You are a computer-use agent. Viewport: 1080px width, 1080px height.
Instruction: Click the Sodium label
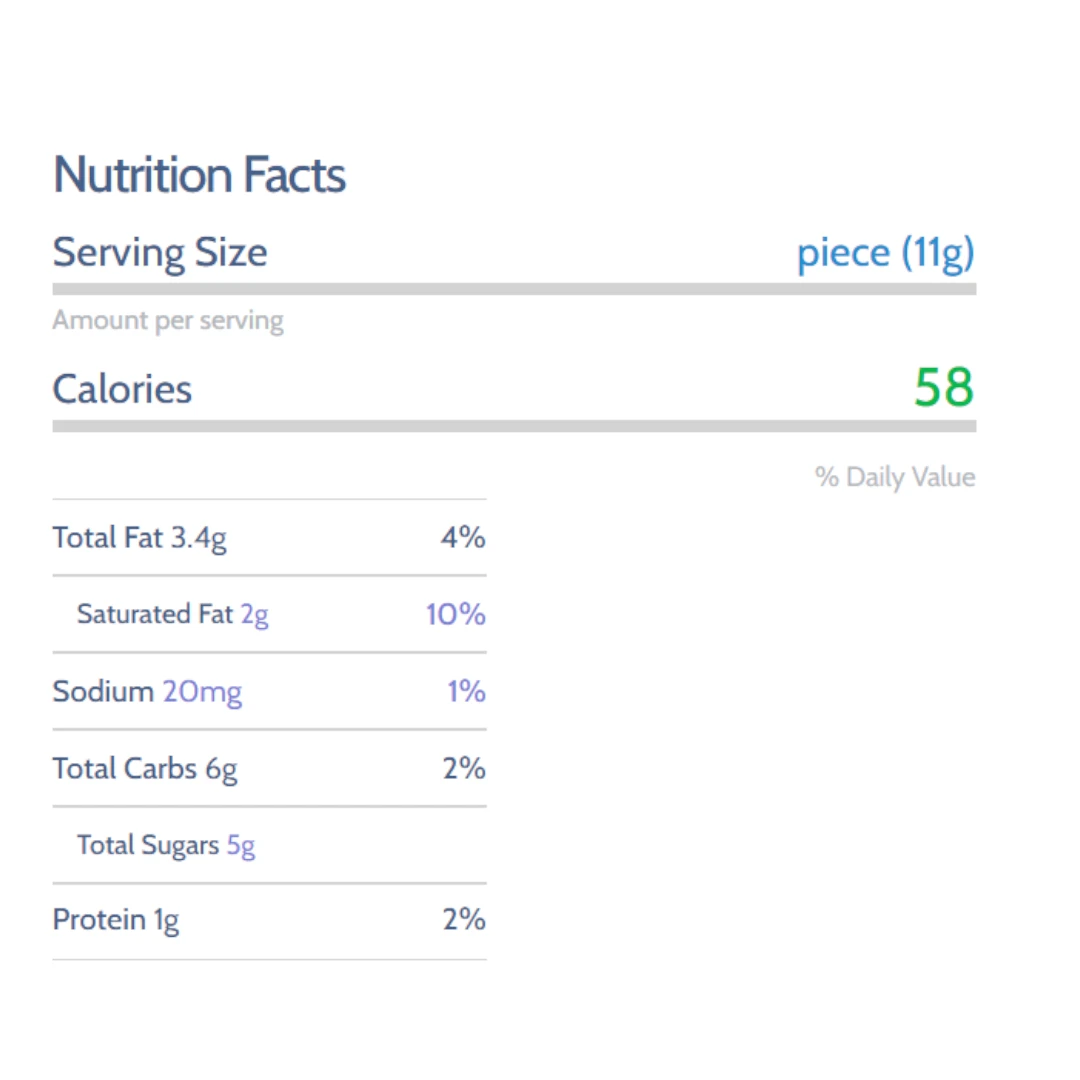click(x=103, y=692)
